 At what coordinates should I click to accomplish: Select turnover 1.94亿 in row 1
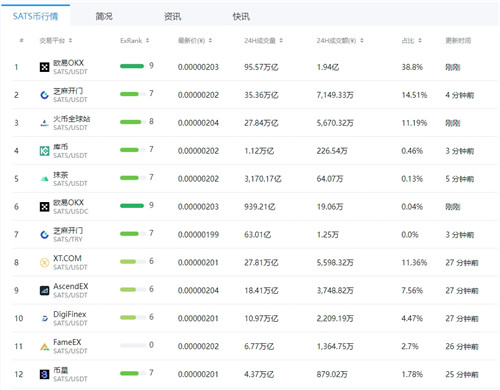(x=328, y=67)
